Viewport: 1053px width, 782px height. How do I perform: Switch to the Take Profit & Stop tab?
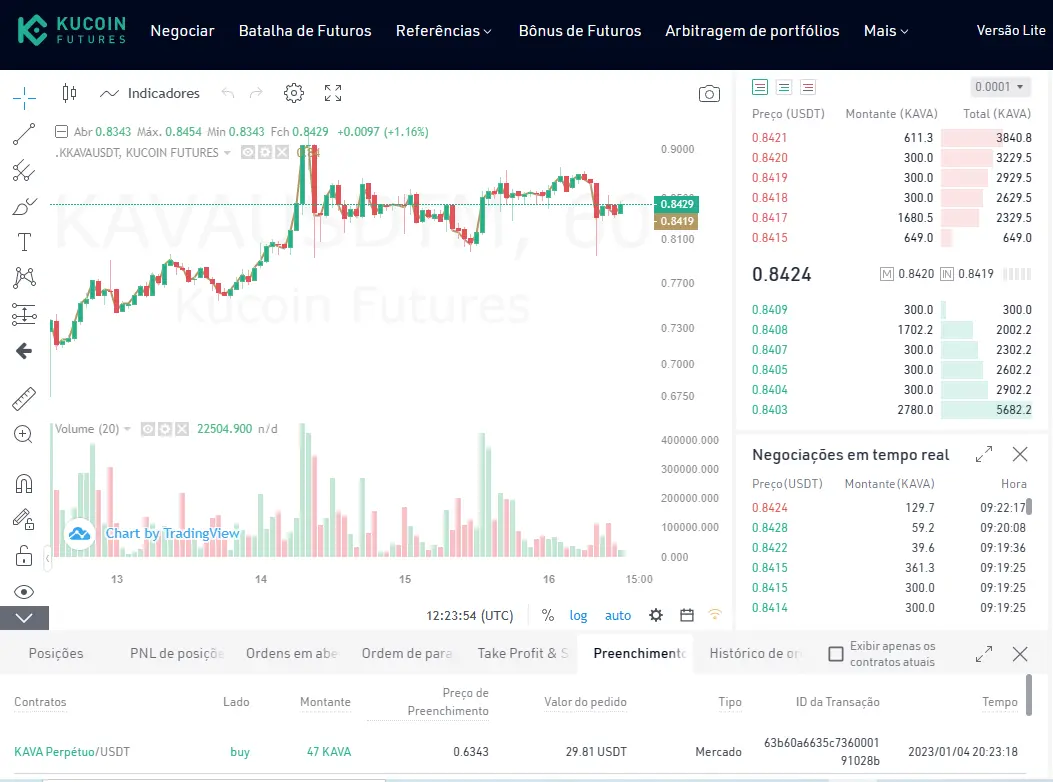(x=522, y=654)
